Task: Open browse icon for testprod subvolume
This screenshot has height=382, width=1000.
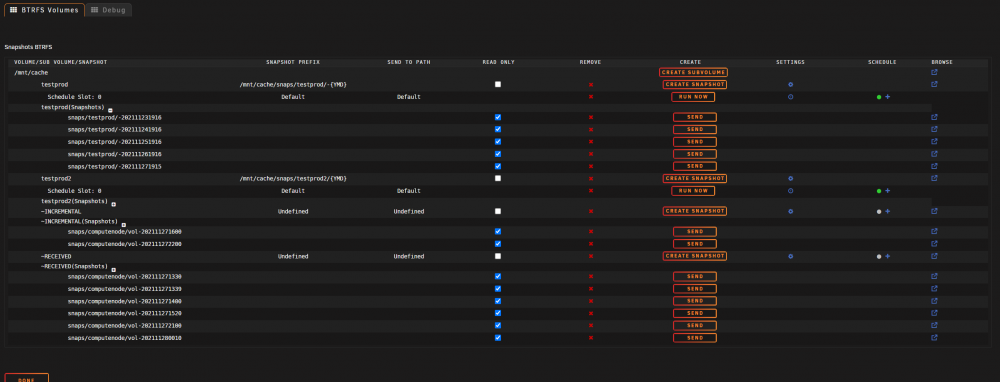Action: [x=934, y=84]
